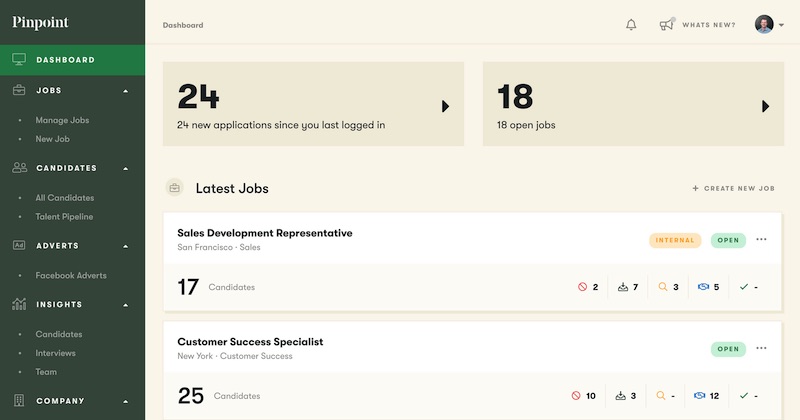Click the Company building icon
Screen dimensions: 800x420
click(19, 401)
